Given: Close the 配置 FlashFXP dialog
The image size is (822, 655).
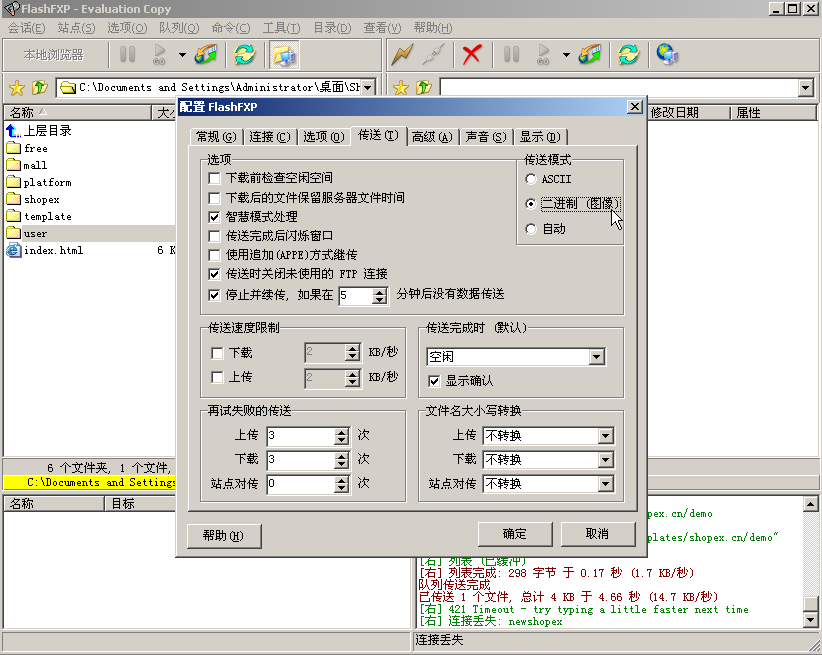Looking at the screenshot, I should 635,107.
